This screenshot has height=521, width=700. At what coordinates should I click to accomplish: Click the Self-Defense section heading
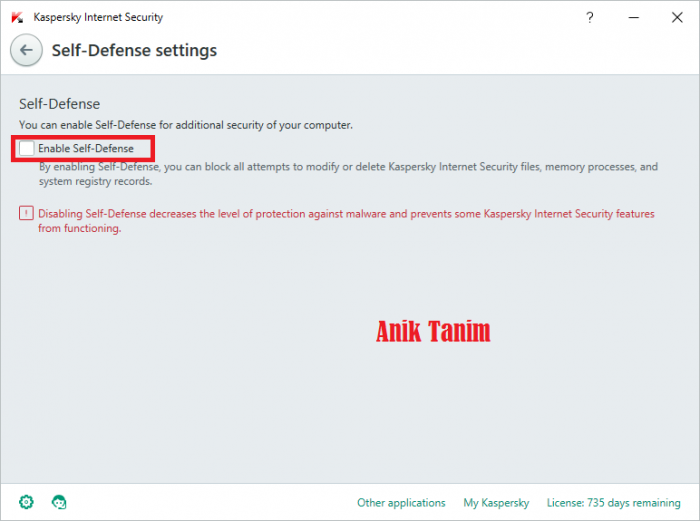[60, 103]
